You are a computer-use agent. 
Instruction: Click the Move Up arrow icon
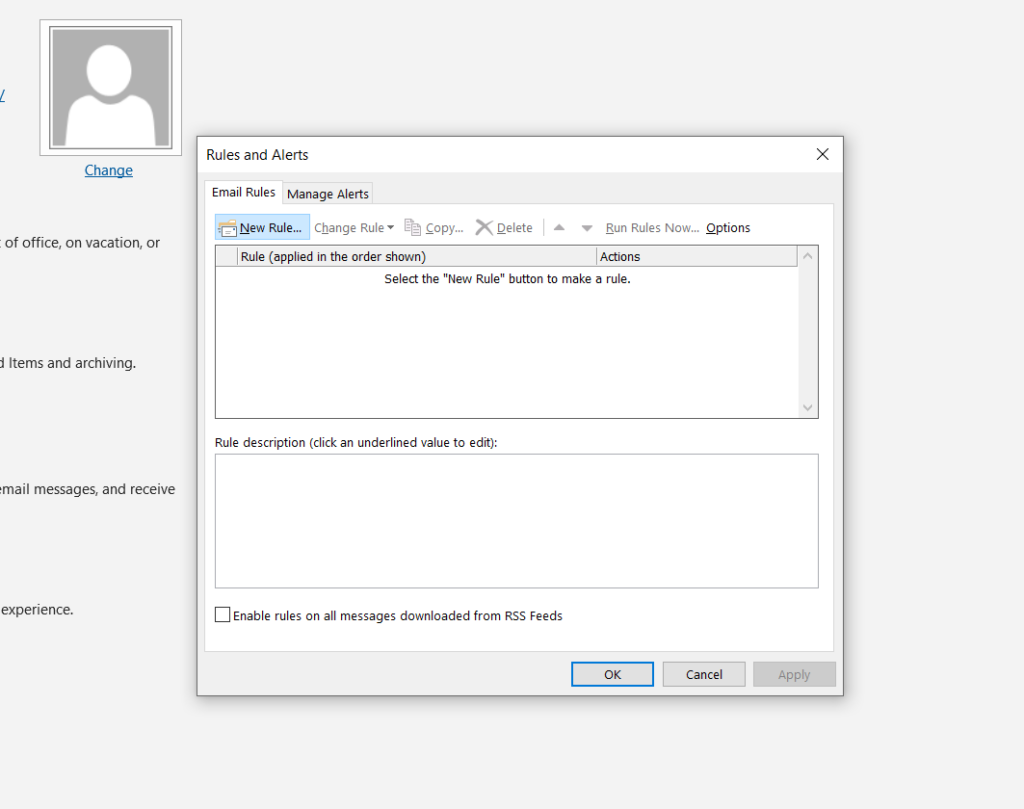[x=558, y=227]
